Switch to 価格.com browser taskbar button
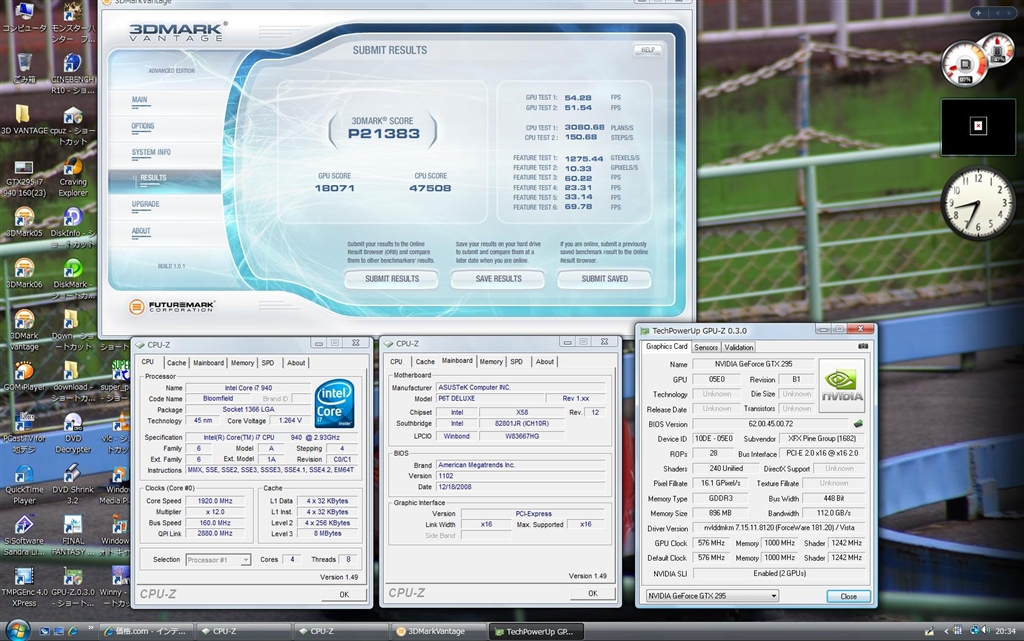 pyautogui.click(x=146, y=631)
